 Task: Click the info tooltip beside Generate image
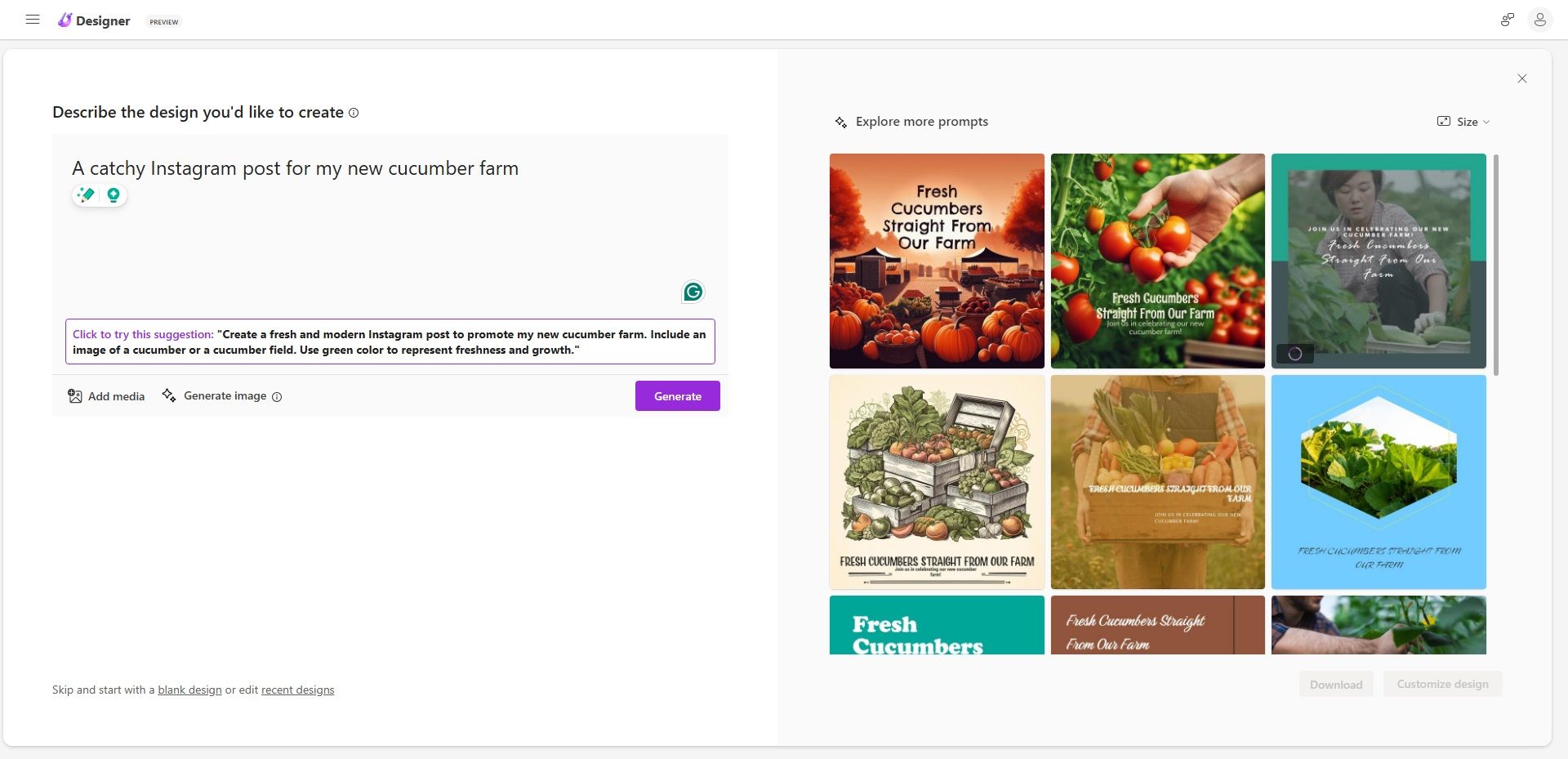(276, 397)
